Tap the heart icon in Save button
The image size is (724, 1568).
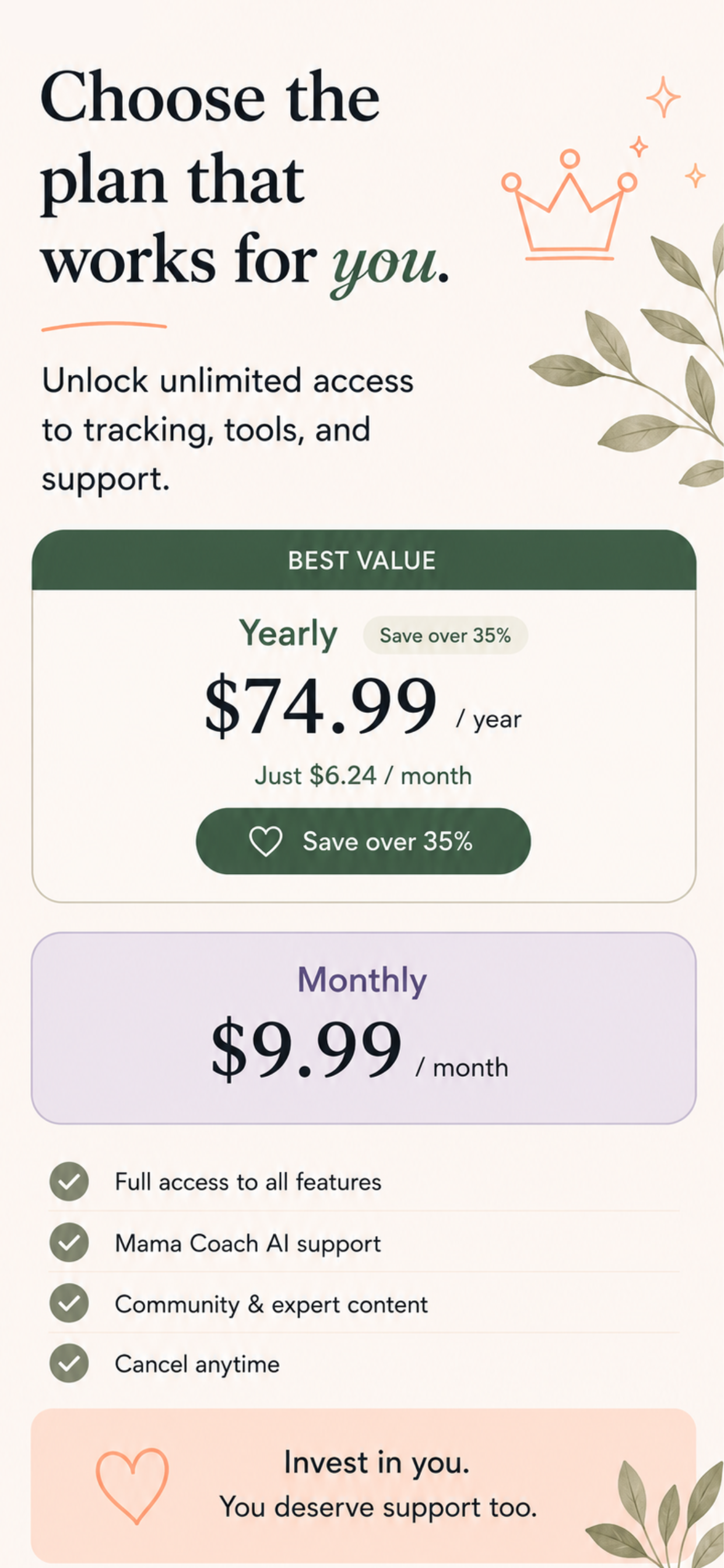coord(266,841)
